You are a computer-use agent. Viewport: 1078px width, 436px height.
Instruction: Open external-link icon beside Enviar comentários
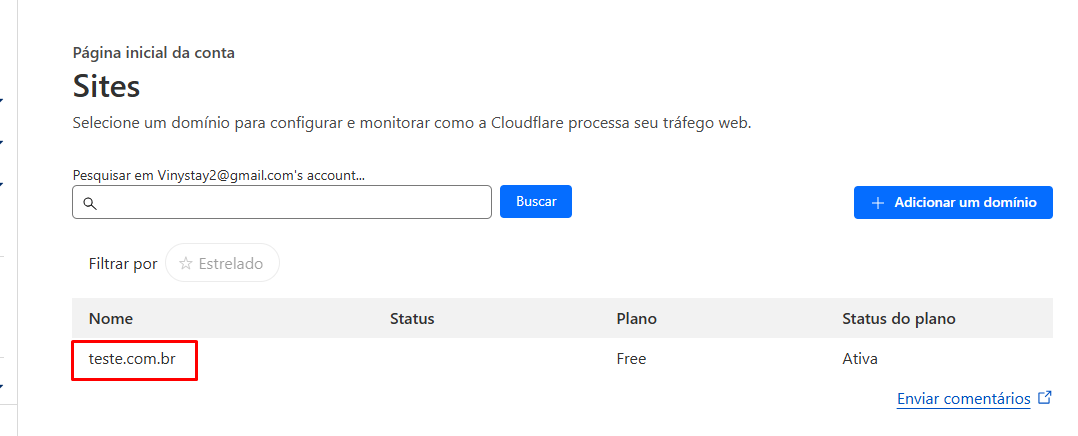coord(1045,398)
